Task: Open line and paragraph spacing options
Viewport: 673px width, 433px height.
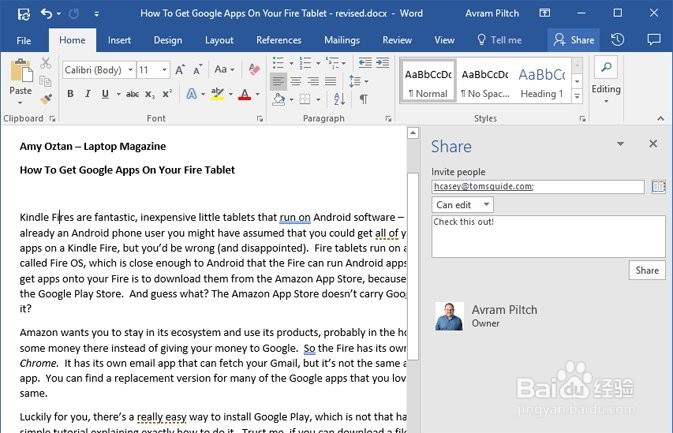Action: pyautogui.click(x=358, y=81)
